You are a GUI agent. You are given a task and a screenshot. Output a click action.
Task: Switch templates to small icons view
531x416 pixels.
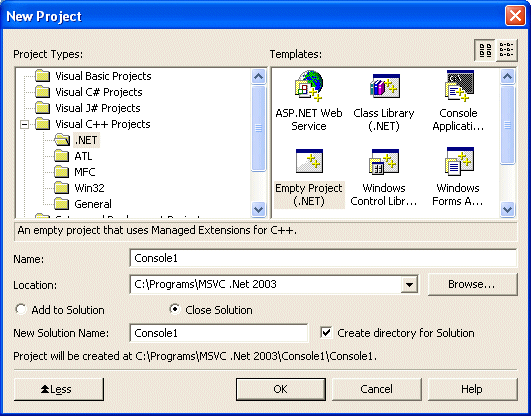point(507,50)
